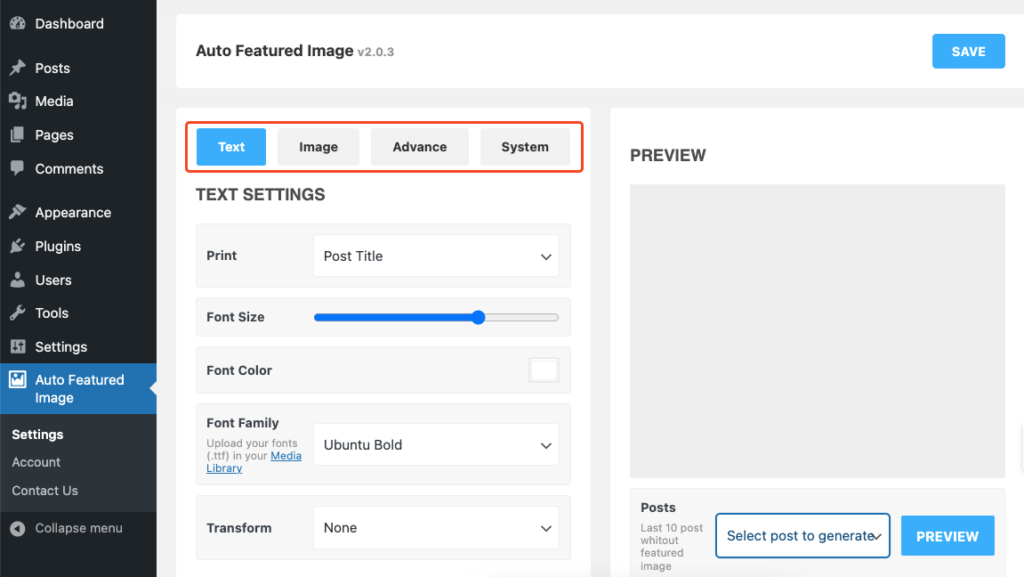Open the Settings submenu item
The image size is (1024, 577).
click(38, 435)
